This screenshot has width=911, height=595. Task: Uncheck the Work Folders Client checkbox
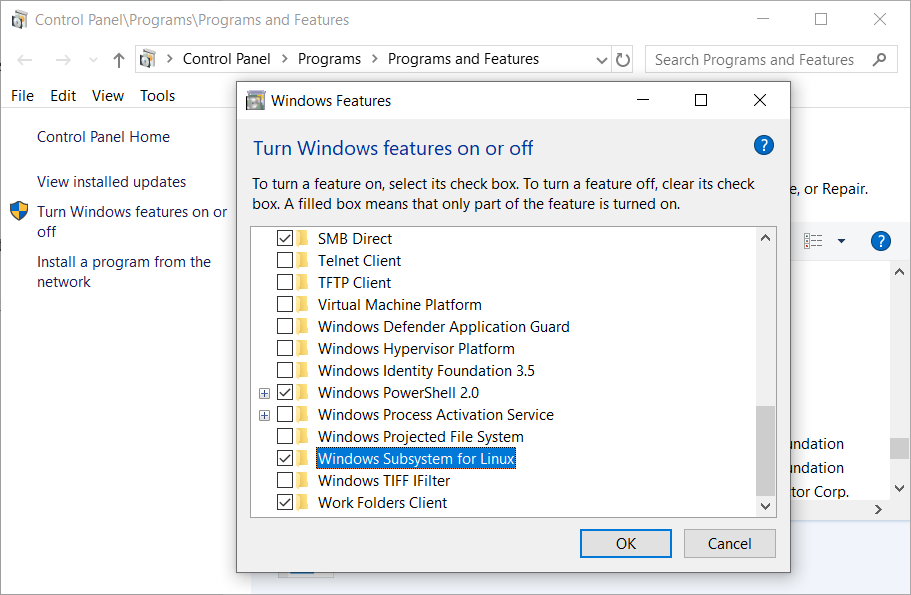pyautogui.click(x=285, y=503)
